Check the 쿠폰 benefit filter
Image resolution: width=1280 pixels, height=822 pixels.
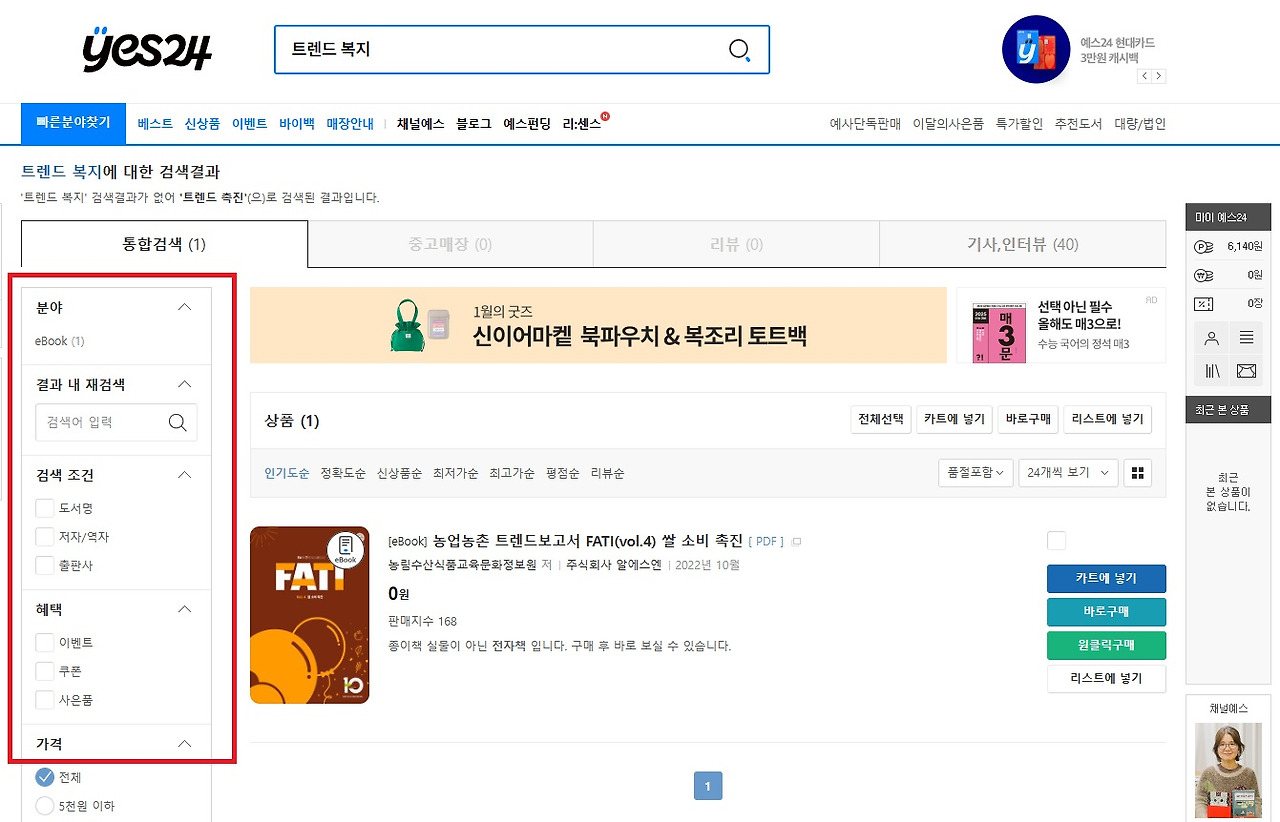44,671
